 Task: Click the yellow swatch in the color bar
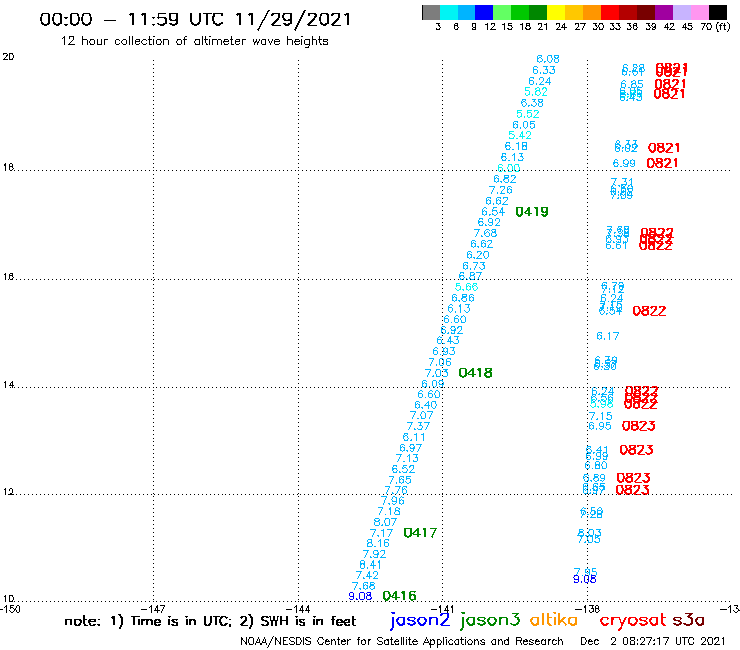[556, 12]
